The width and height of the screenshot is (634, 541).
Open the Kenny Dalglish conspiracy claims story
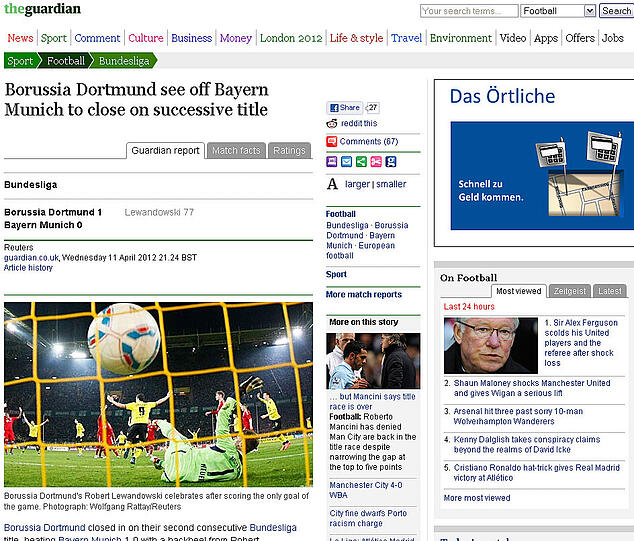[527, 444]
